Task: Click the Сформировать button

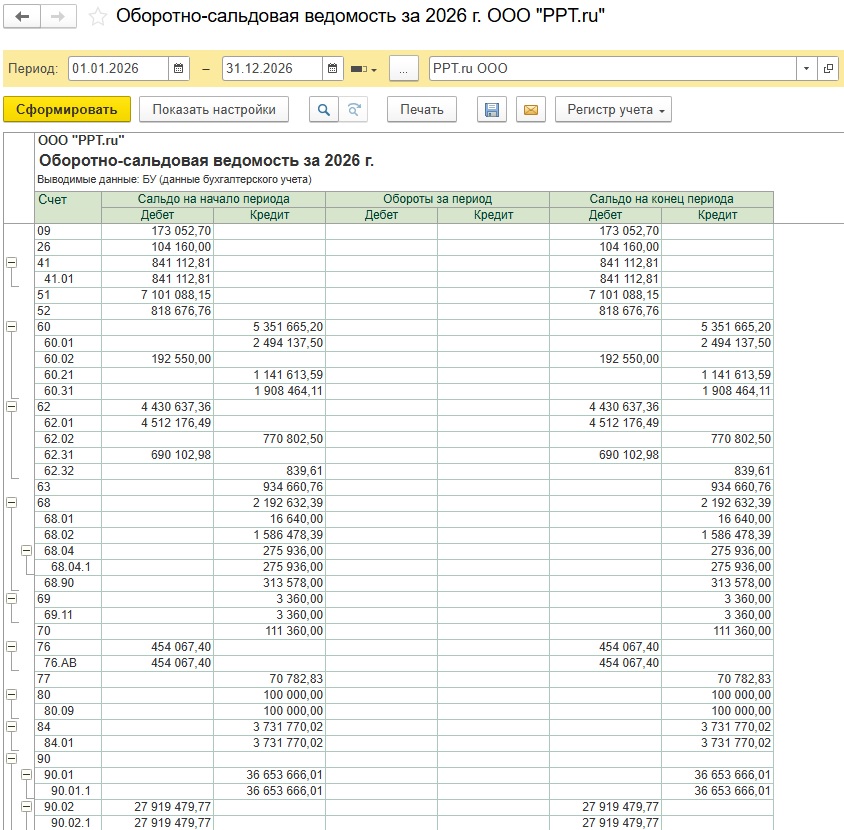Action: click(67, 109)
